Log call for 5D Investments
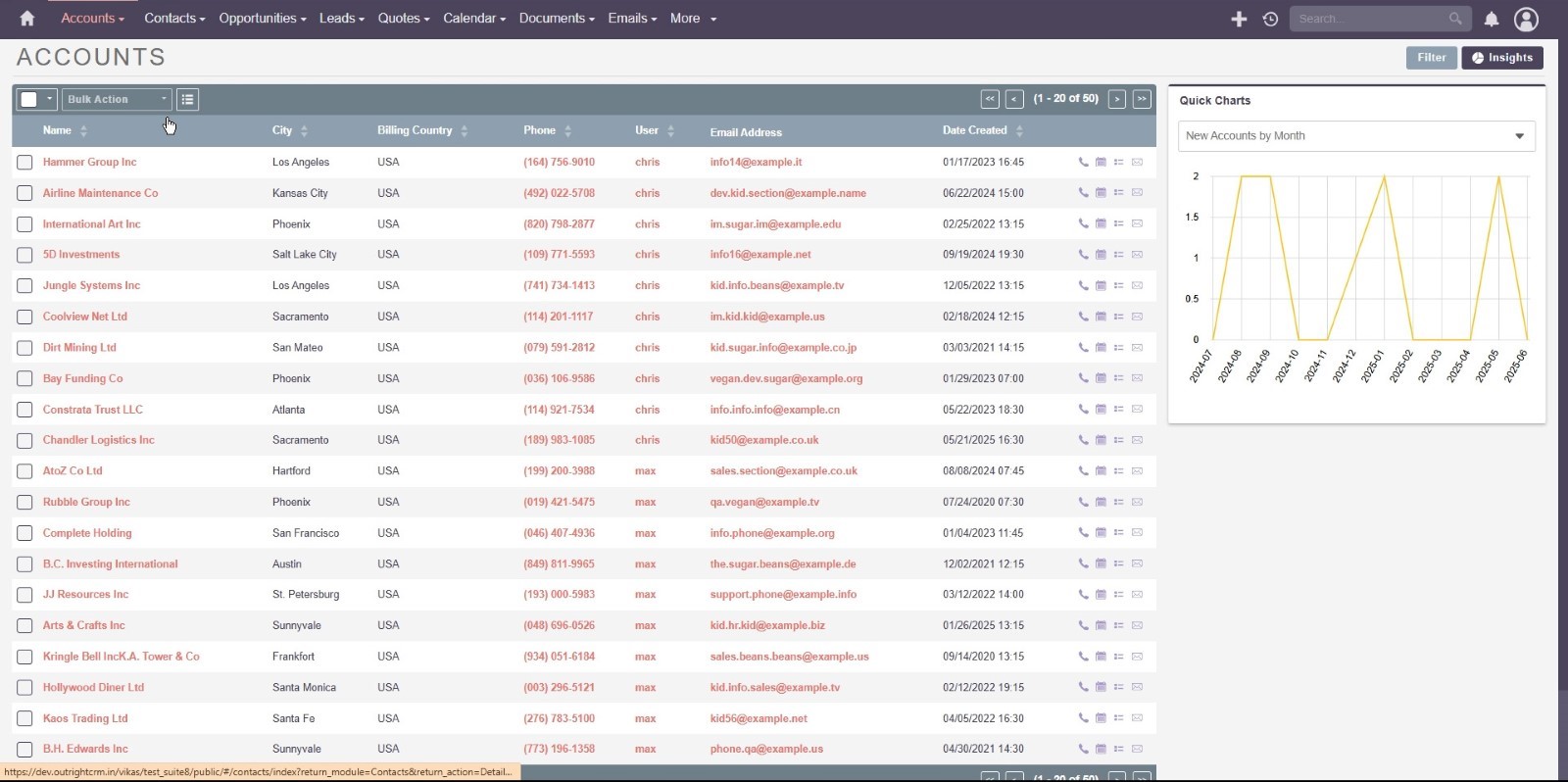 tap(1083, 255)
